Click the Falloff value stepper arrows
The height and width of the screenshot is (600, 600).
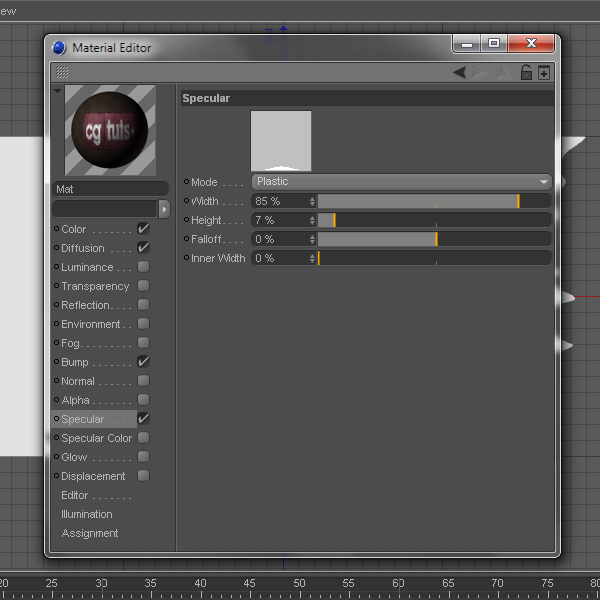pos(312,239)
